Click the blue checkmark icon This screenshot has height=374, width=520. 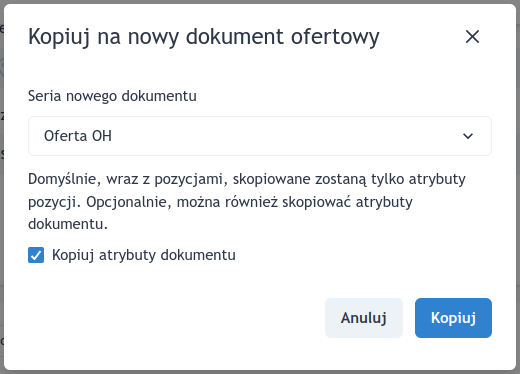(36, 255)
